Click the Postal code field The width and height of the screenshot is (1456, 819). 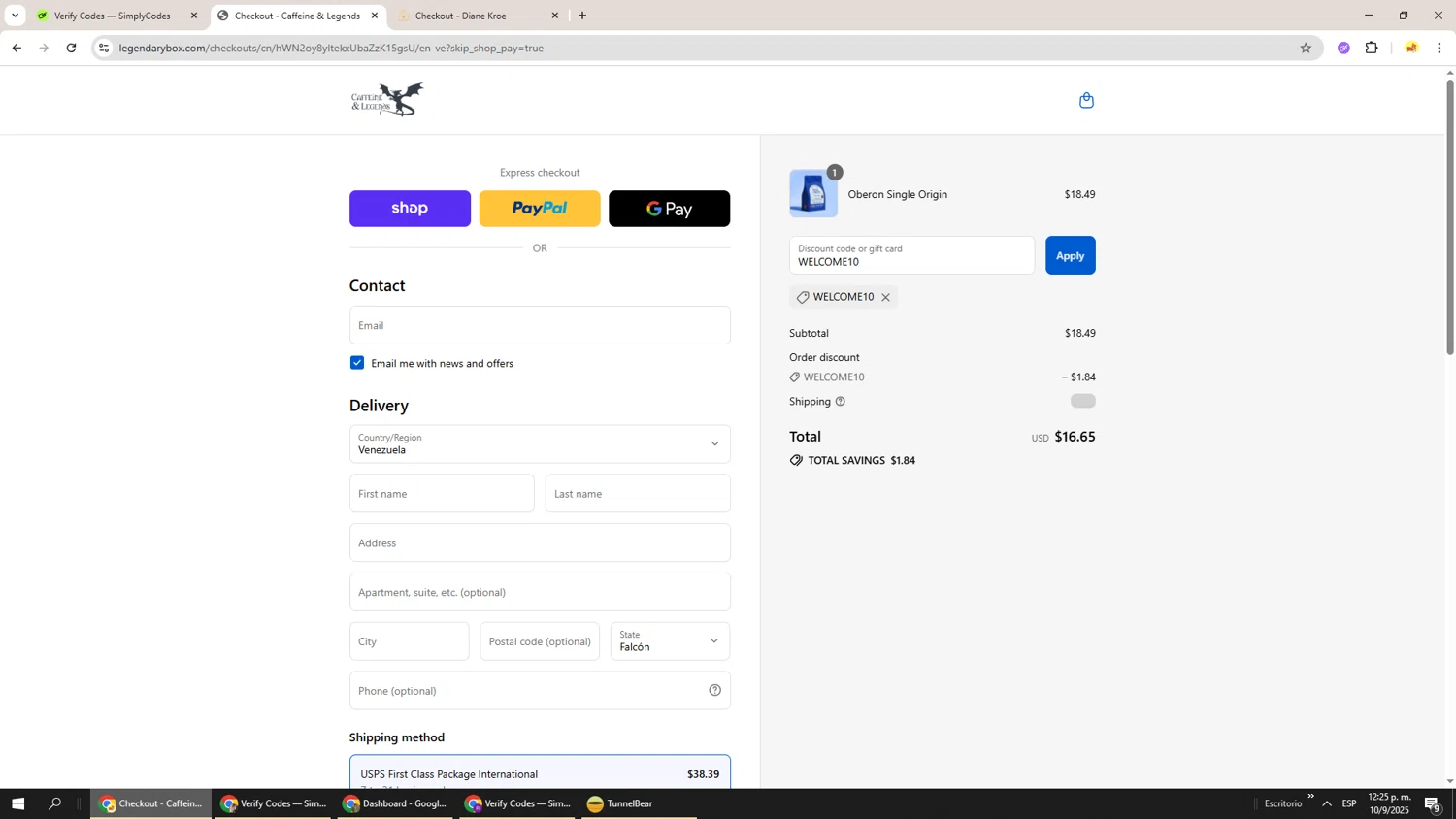pyautogui.click(x=540, y=641)
